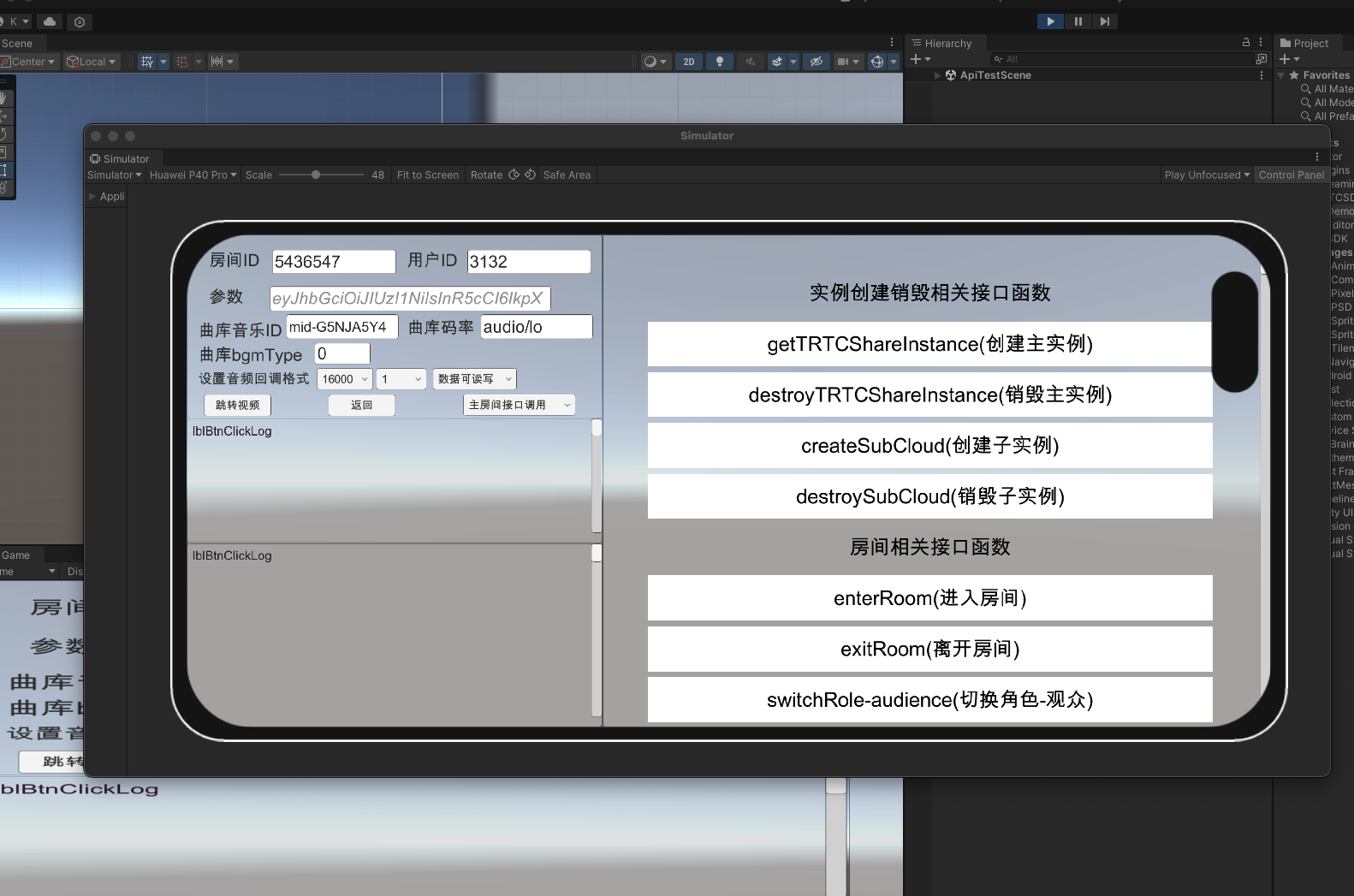Open the cloud services icon
This screenshot has height=896, width=1354.
[50, 21]
